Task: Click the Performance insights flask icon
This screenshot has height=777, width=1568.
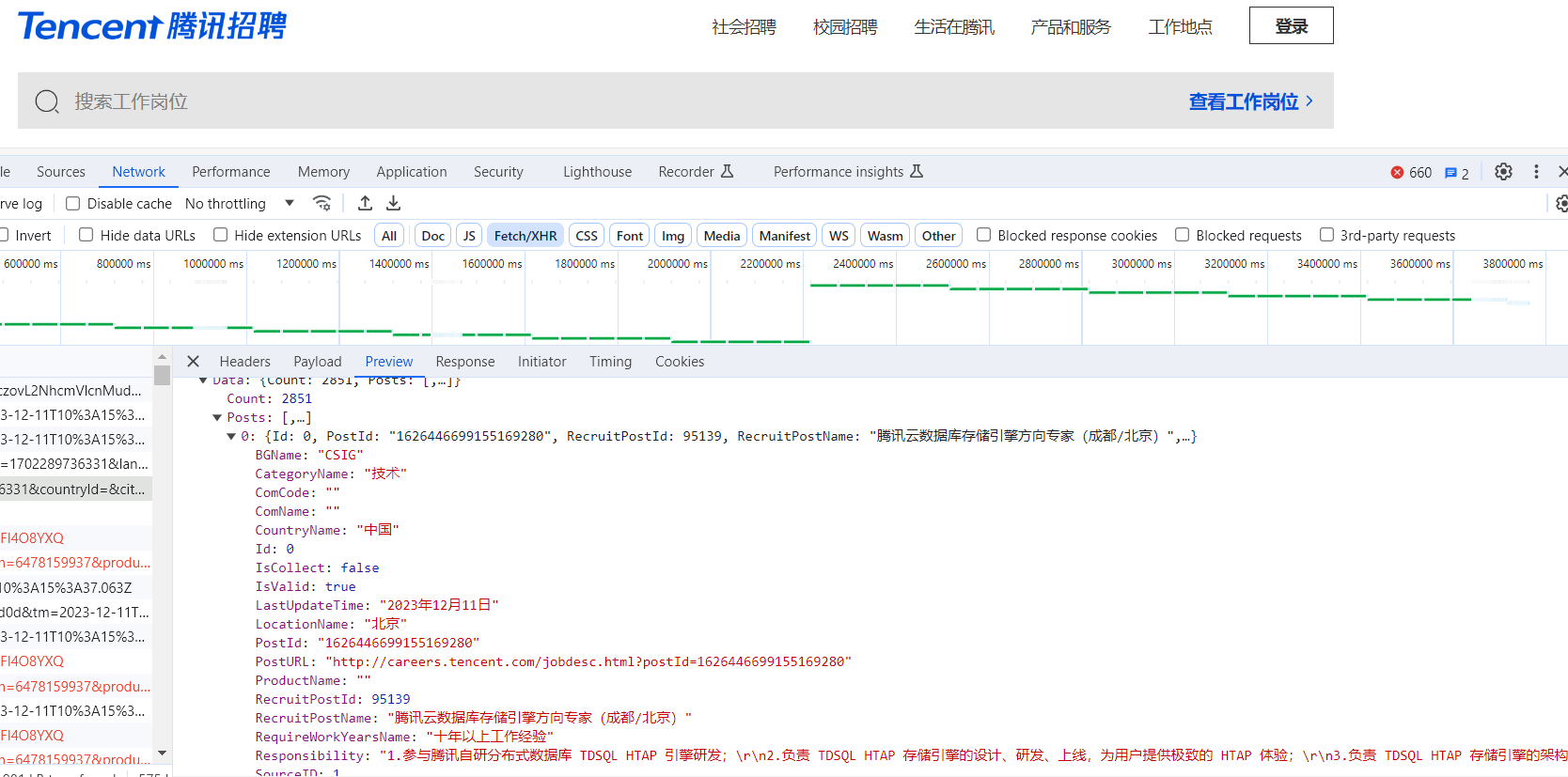Action: (917, 171)
